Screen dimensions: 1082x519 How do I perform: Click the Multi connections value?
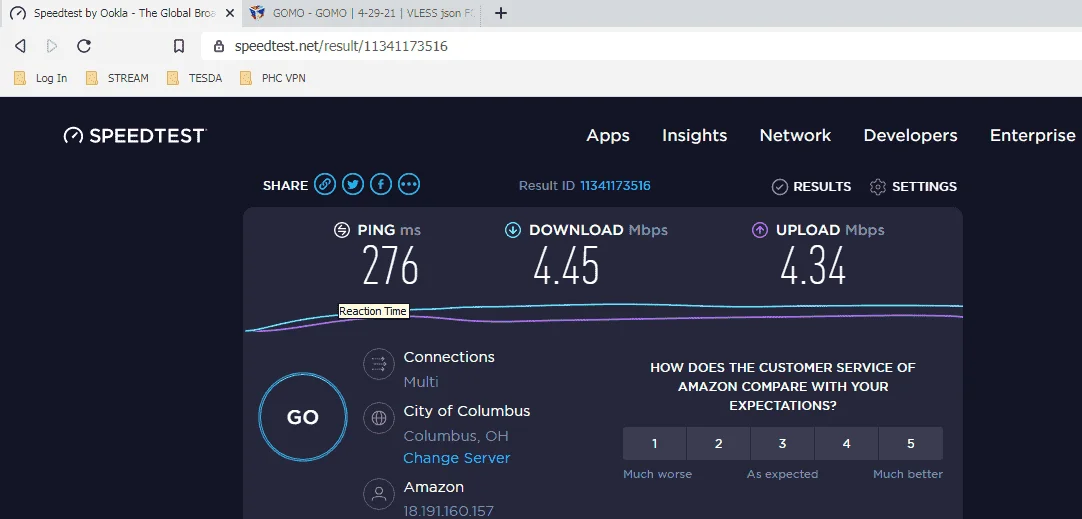(x=421, y=382)
